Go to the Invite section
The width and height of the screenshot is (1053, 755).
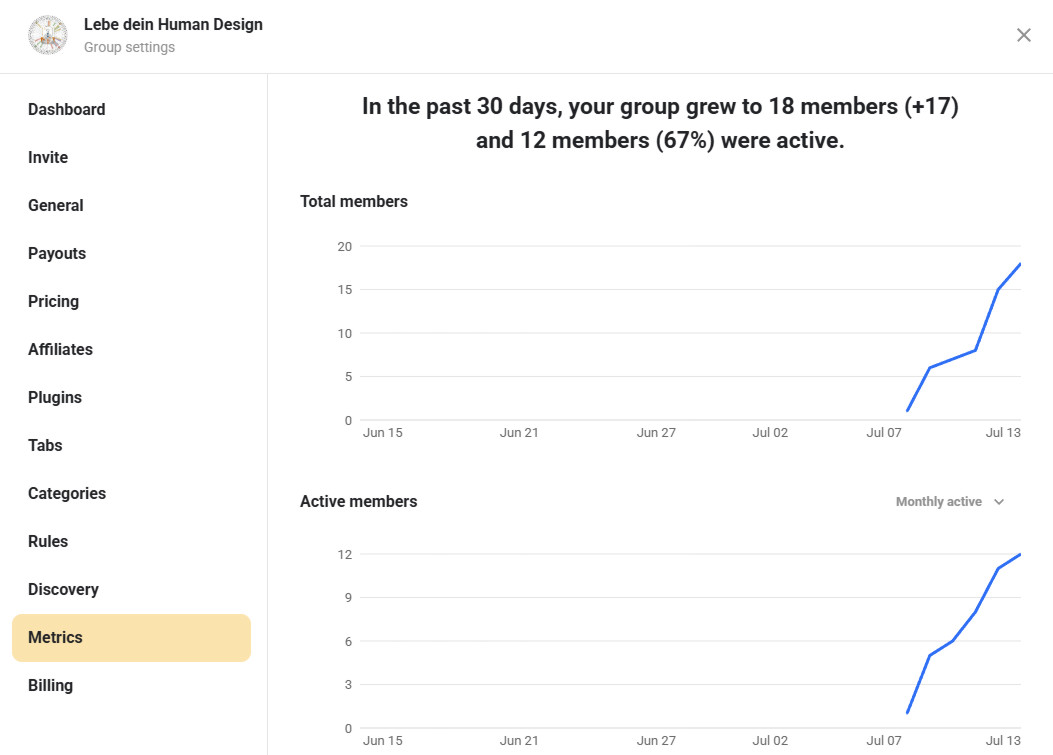point(48,158)
